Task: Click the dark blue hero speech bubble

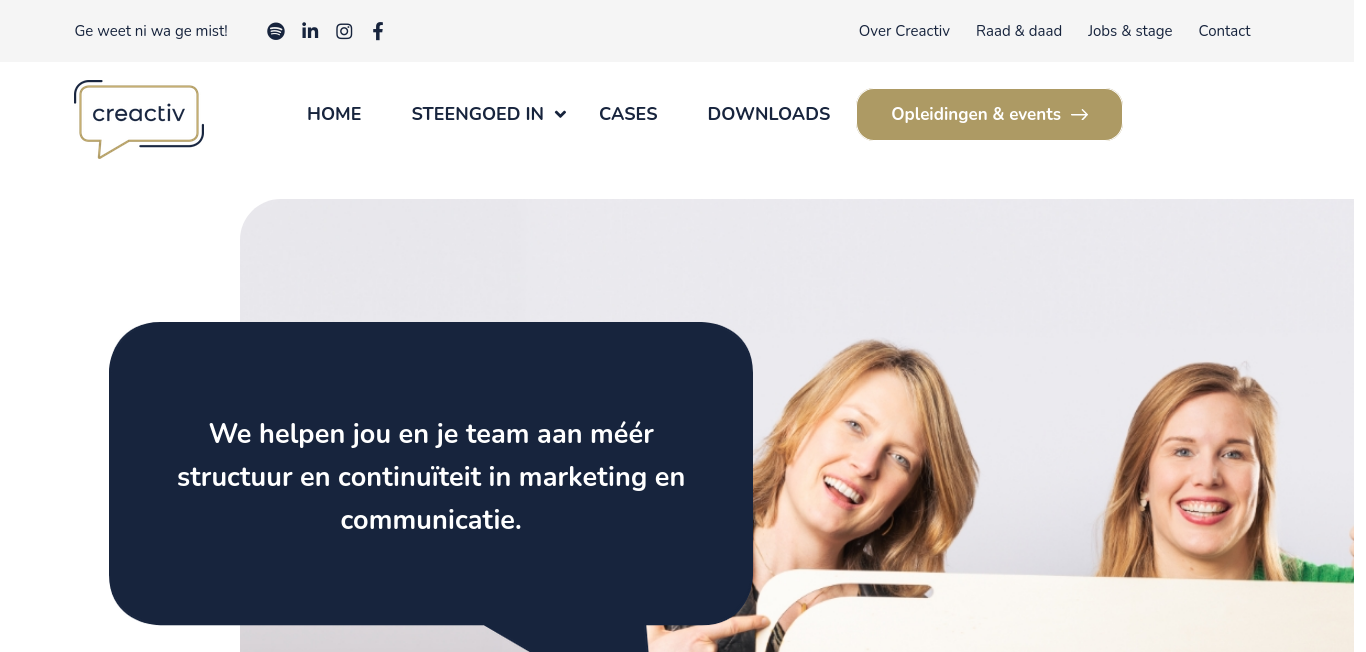Action: (431, 474)
